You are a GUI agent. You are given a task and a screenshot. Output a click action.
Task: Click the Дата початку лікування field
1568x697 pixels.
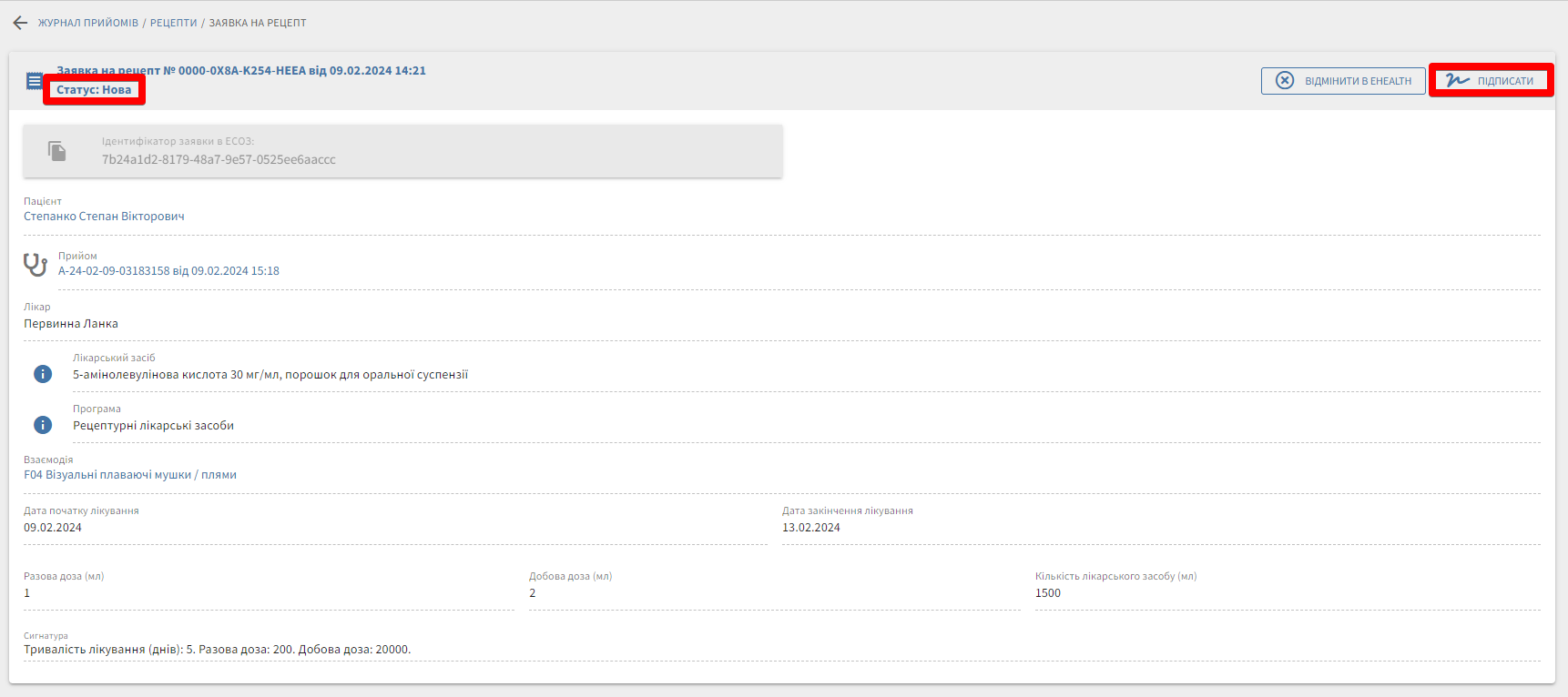pos(53,528)
